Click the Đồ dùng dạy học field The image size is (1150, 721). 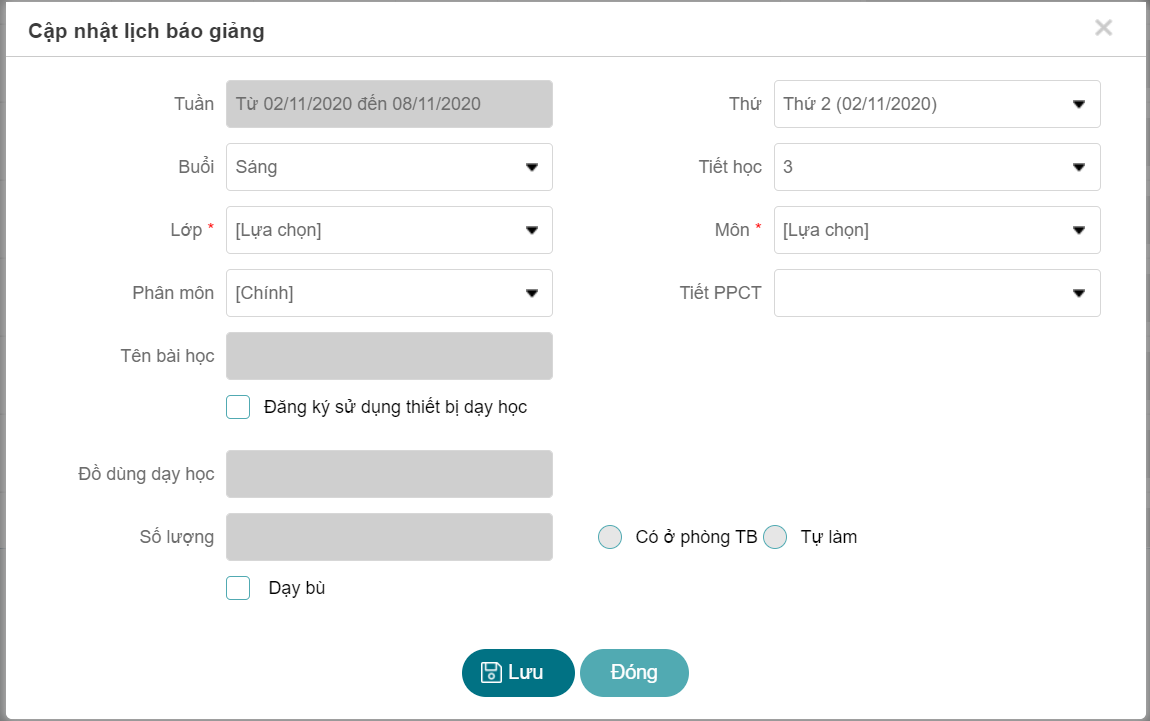point(389,474)
